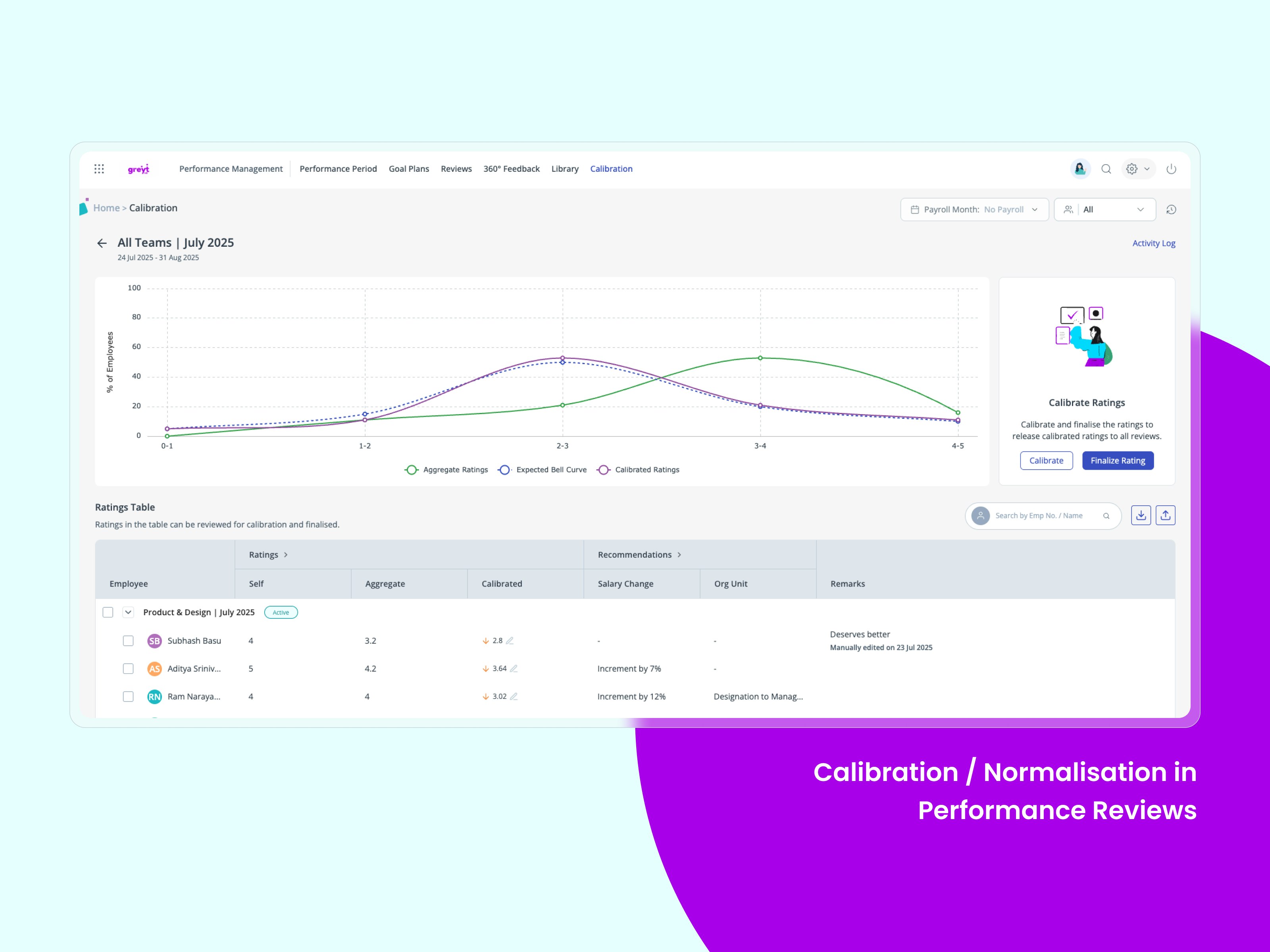The width and height of the screenshot is (1270, 952).
Task: Go back using the left arrow
Action: pos(102,243)
